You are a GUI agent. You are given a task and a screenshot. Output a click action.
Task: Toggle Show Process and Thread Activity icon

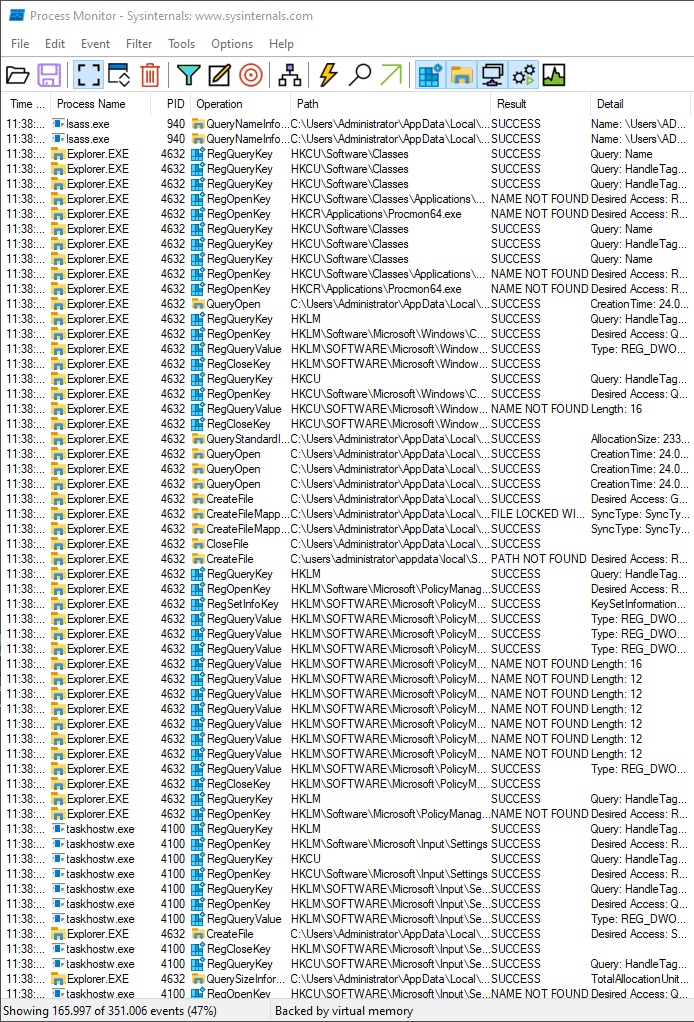524,75
